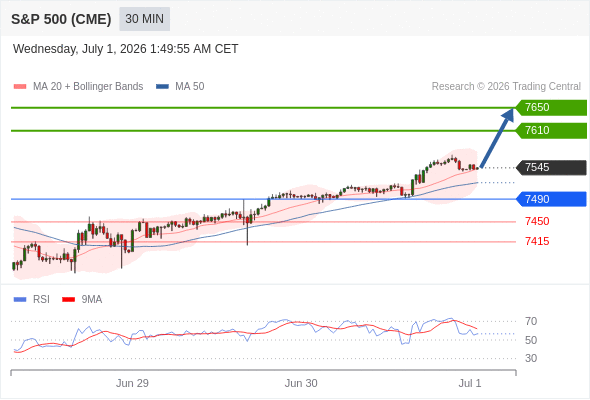Select the MA 20 + Bollinger Bands legend label
This screenshot has height=400, width=590.
88,87
